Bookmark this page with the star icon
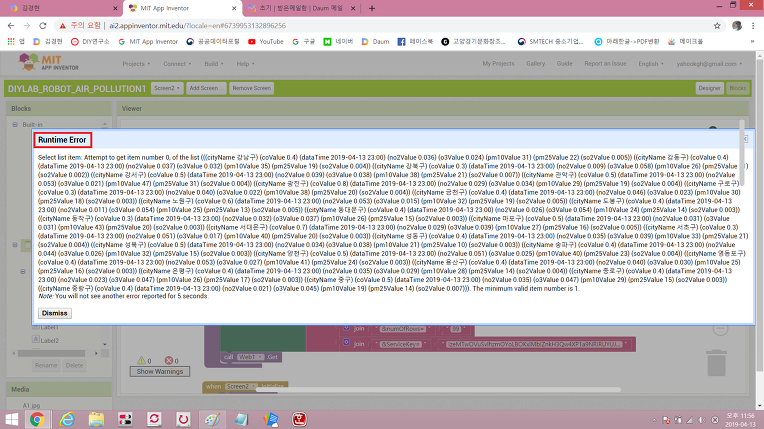 (717, 26)
